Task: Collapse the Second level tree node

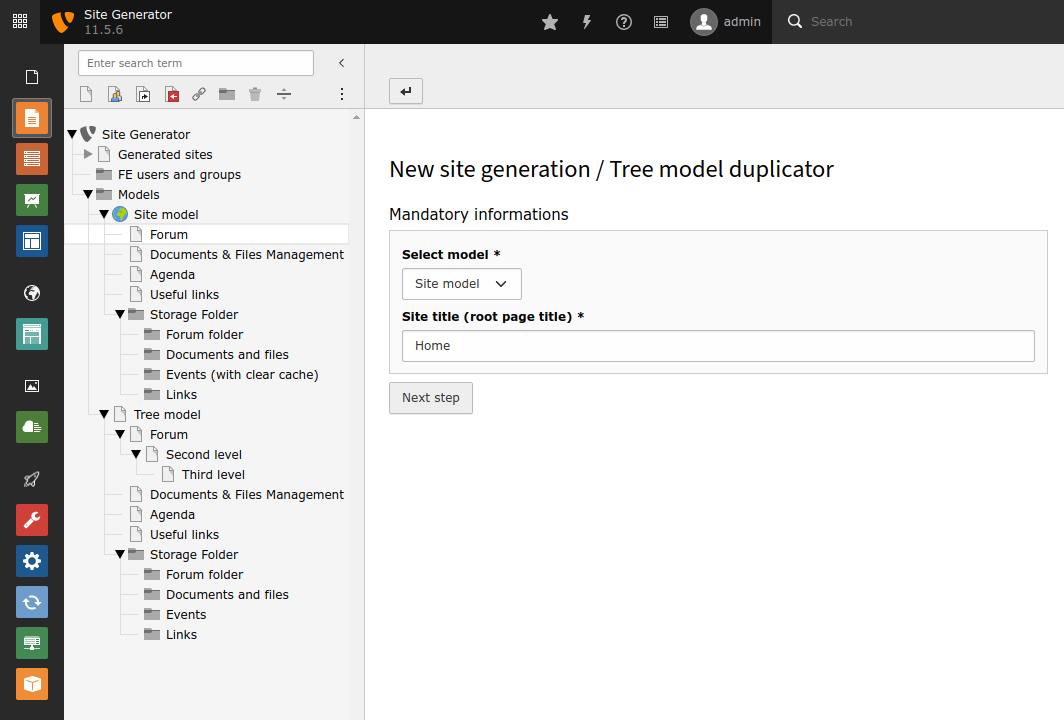Action: coord(136,455)
